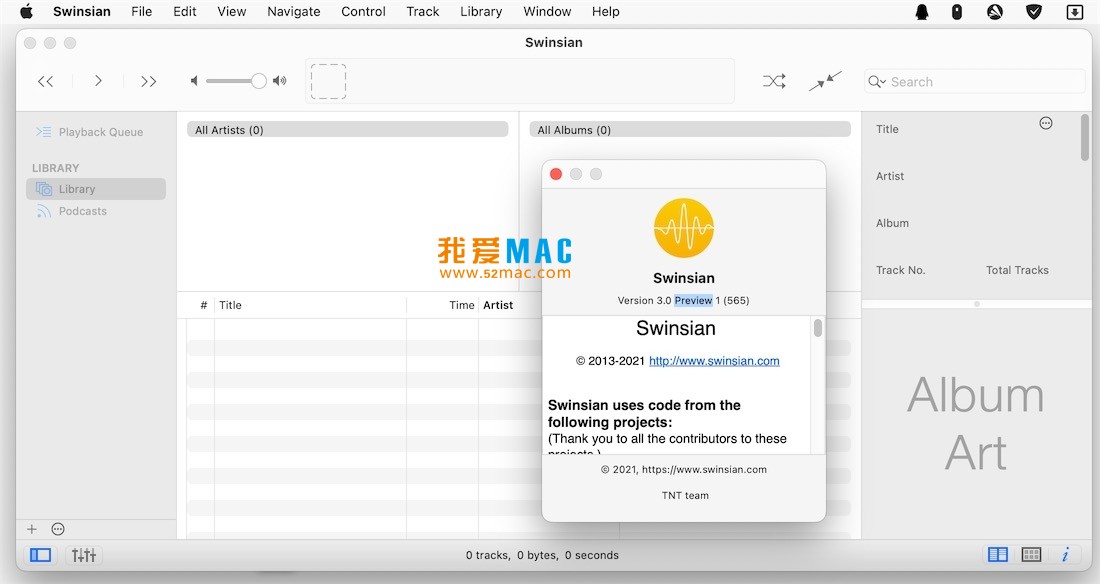
Task: Click the empty album artwork placeholder in toolbar
Action: point(328,81)
